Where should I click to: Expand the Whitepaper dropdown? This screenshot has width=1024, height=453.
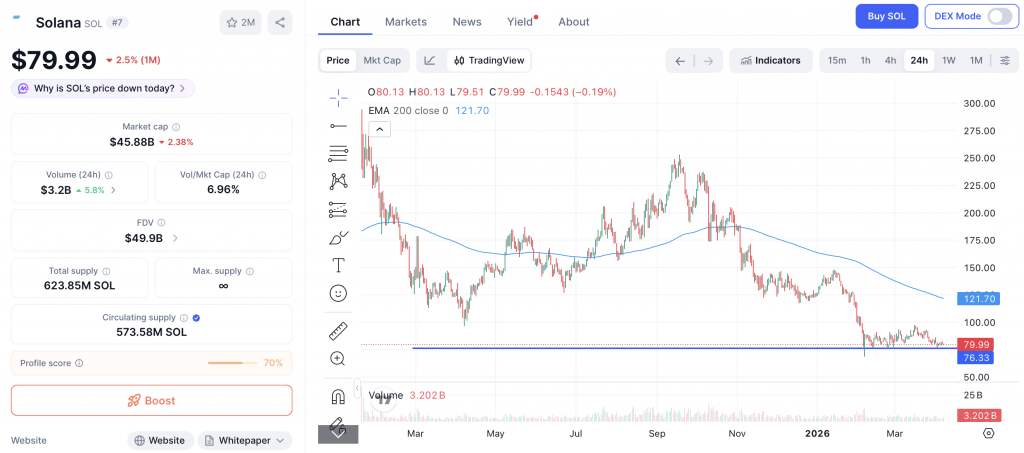(x=245, y=440)
